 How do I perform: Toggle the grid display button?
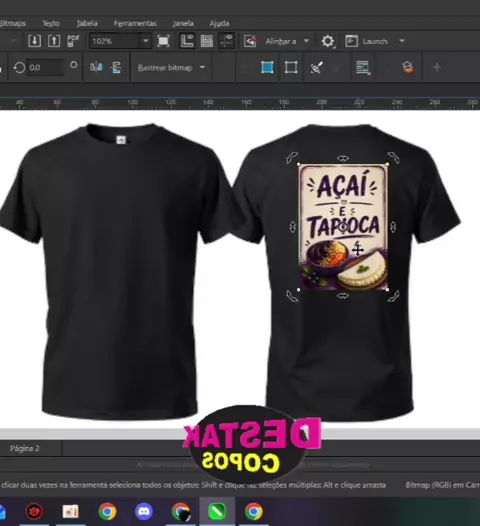(x=207, y=41)
